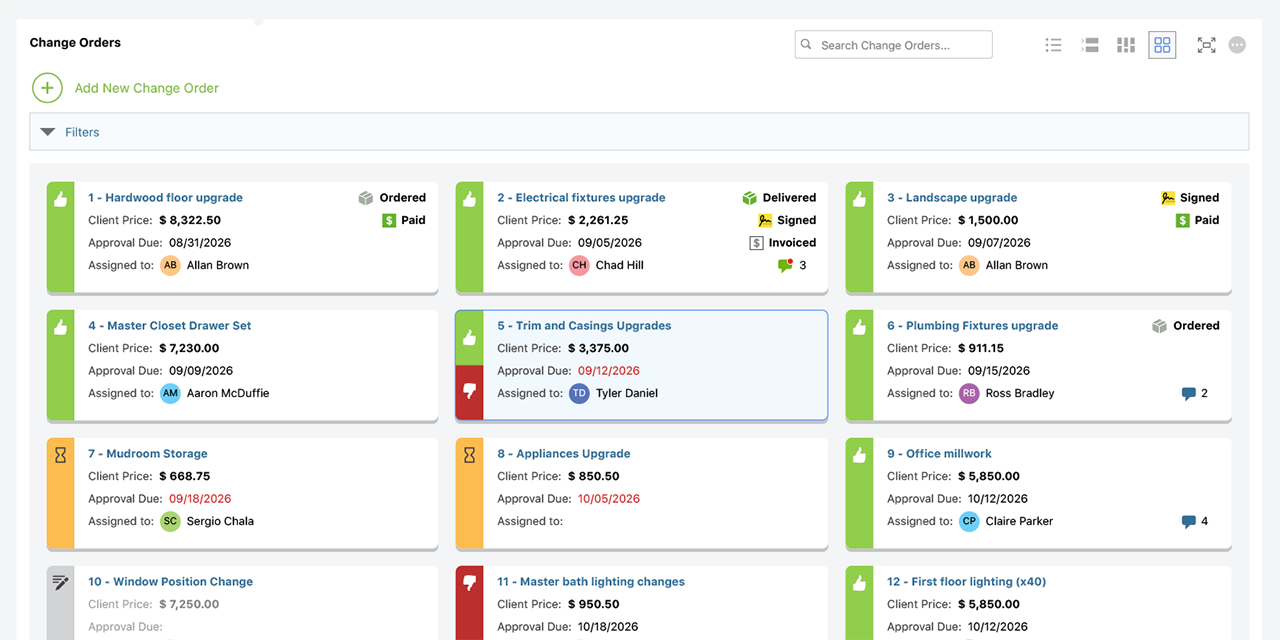Click thumbs-down icon on Master bath lighting changes

(x=470, y=583)
